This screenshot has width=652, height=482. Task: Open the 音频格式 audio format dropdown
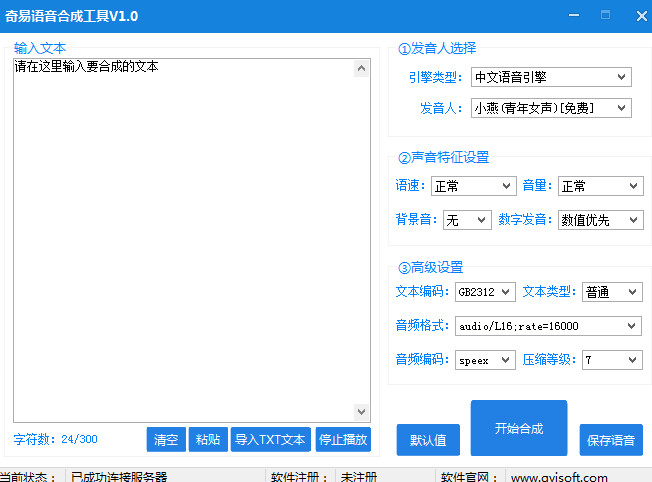(x=548, y=326)
